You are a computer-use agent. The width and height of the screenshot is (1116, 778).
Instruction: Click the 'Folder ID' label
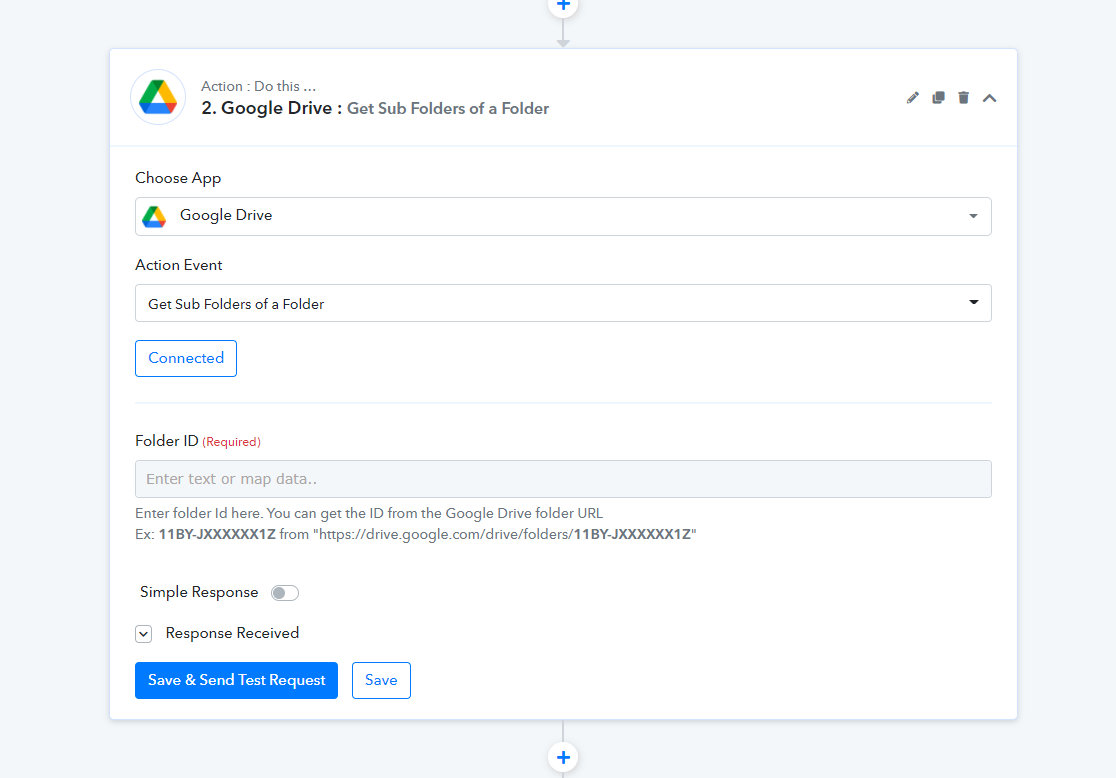click(x=167, y=441)
